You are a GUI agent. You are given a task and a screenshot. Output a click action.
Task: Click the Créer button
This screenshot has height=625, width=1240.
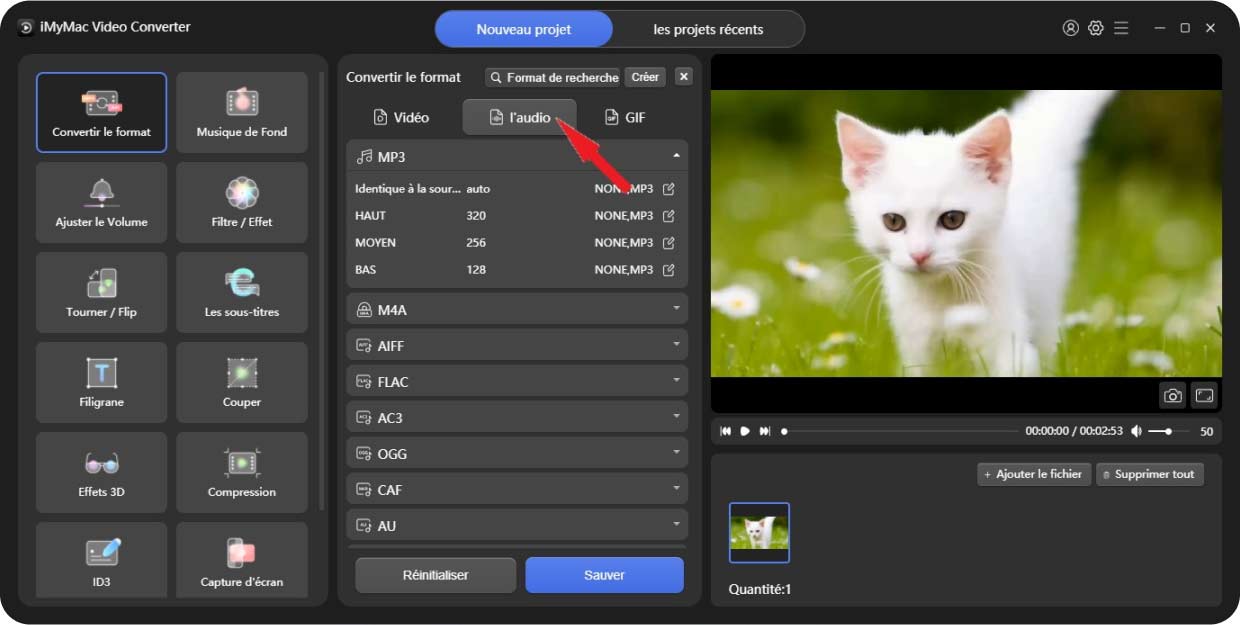[645, 77]
